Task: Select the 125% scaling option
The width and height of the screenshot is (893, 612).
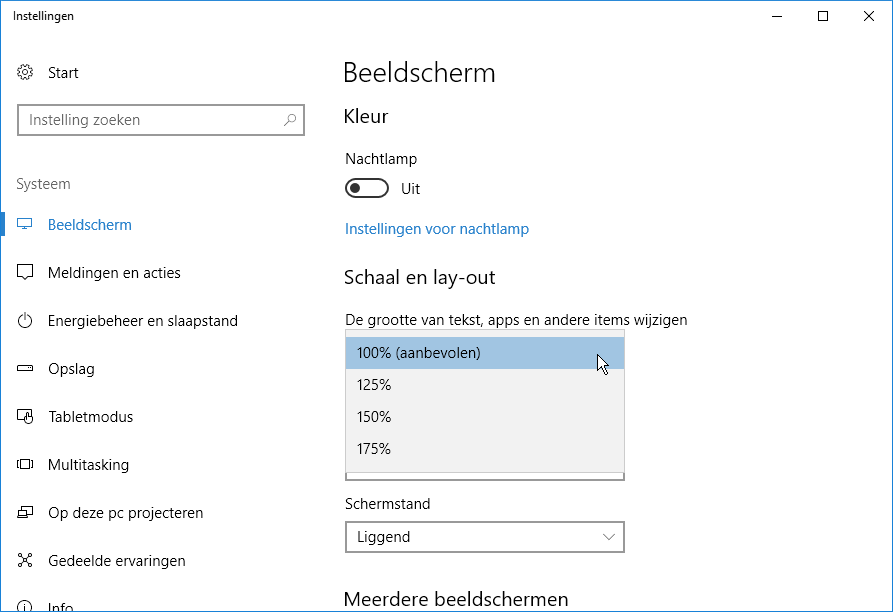Action: (x=485, y=385)
